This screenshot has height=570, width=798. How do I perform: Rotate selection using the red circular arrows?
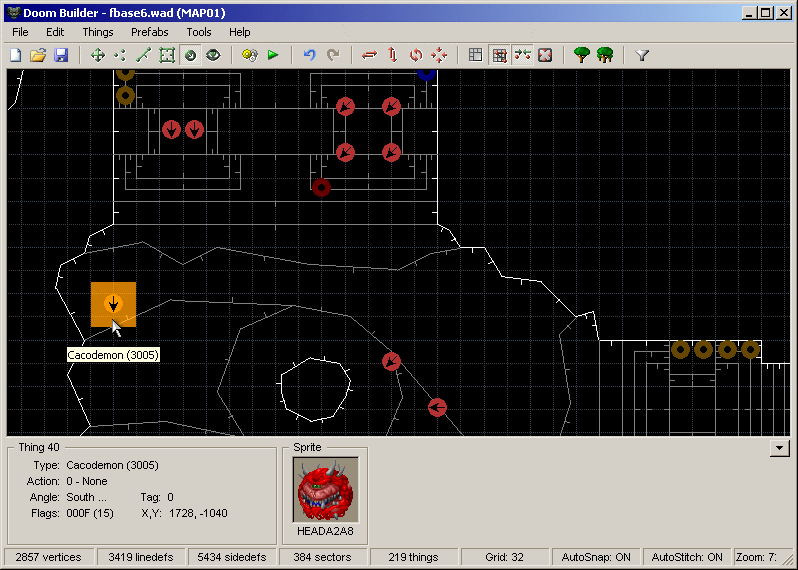pos(416,55)
